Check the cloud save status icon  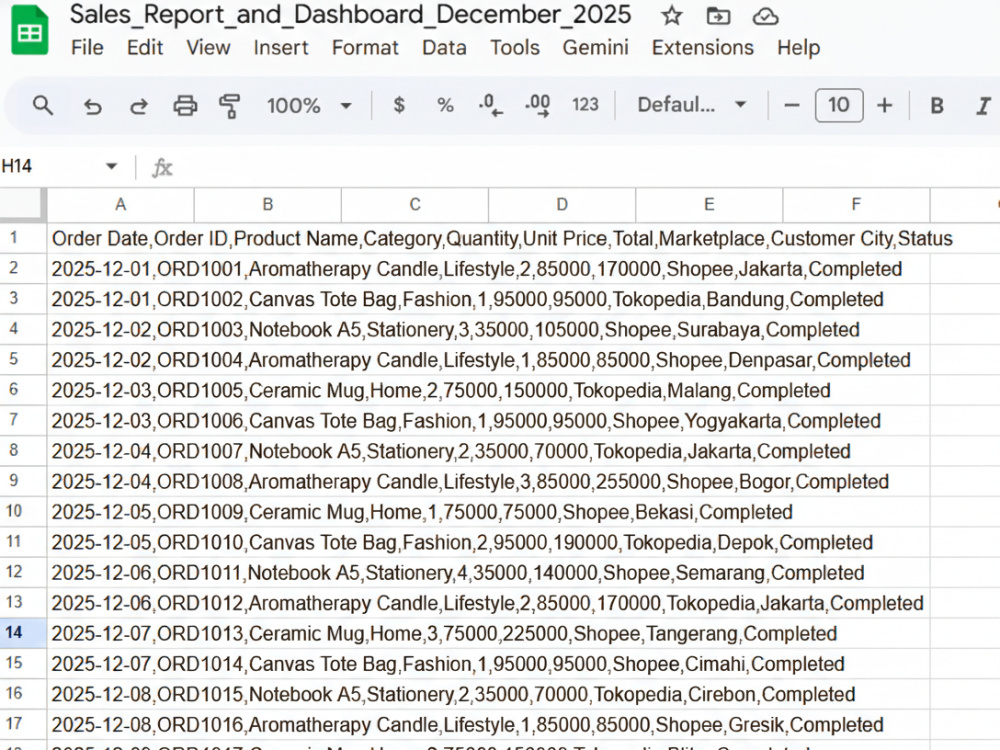(x=765, y=16)
